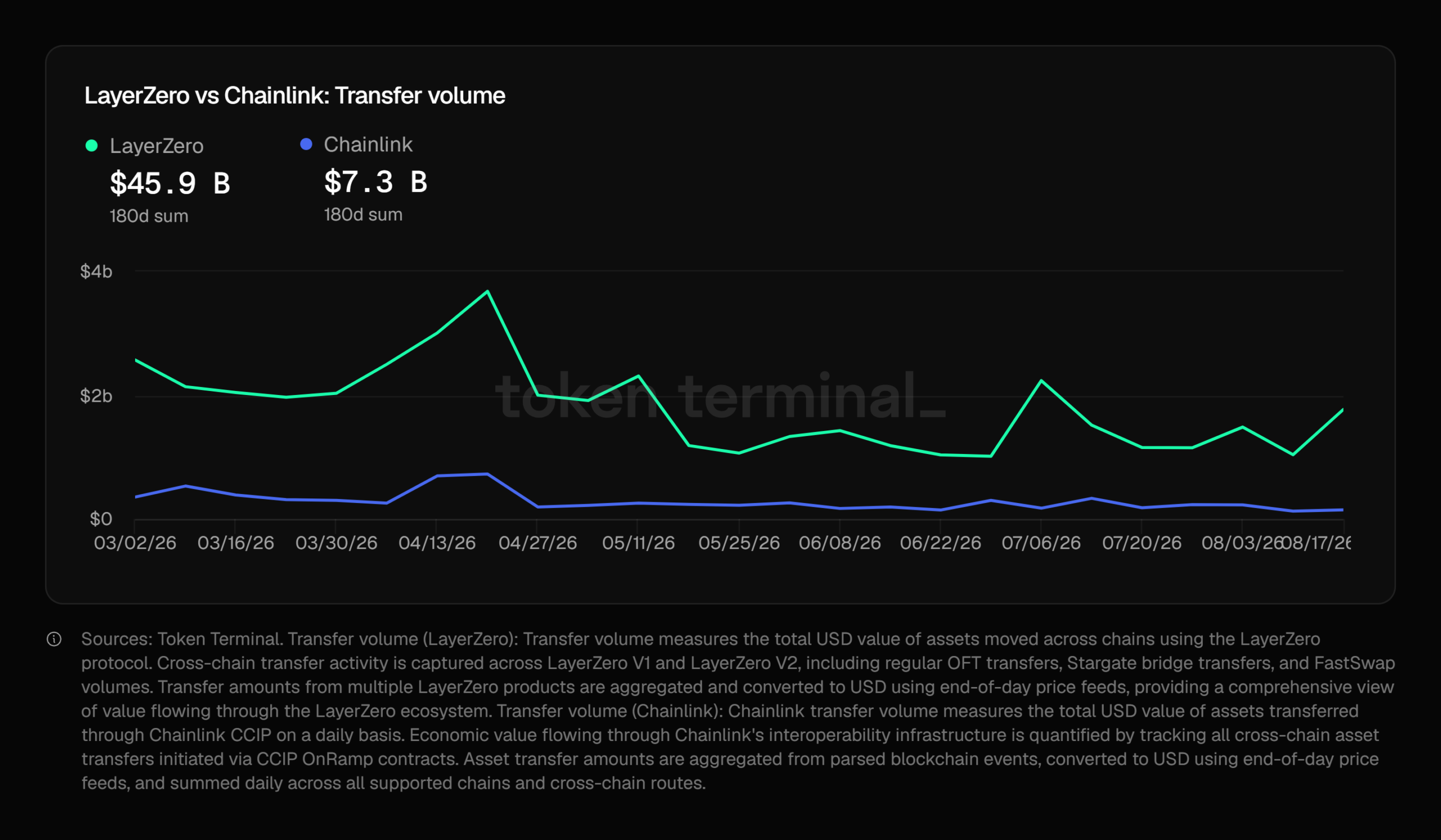Toggle the LayerZero series legend label
The height and width of the screenshot is (840, 1441).
156,146
